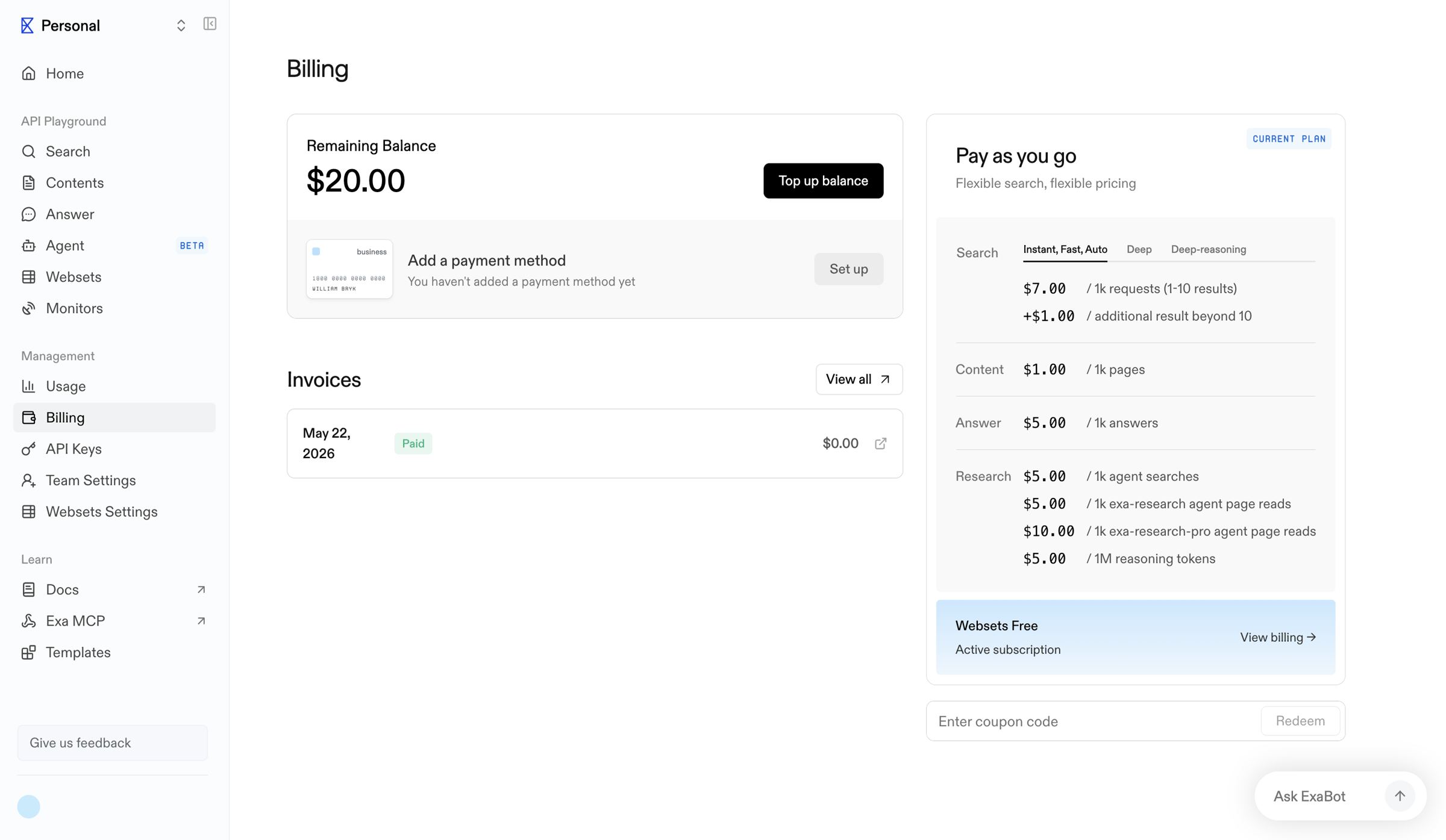Click the Top up balance button
Screen dimensions: 1446x840
(823, 181)
